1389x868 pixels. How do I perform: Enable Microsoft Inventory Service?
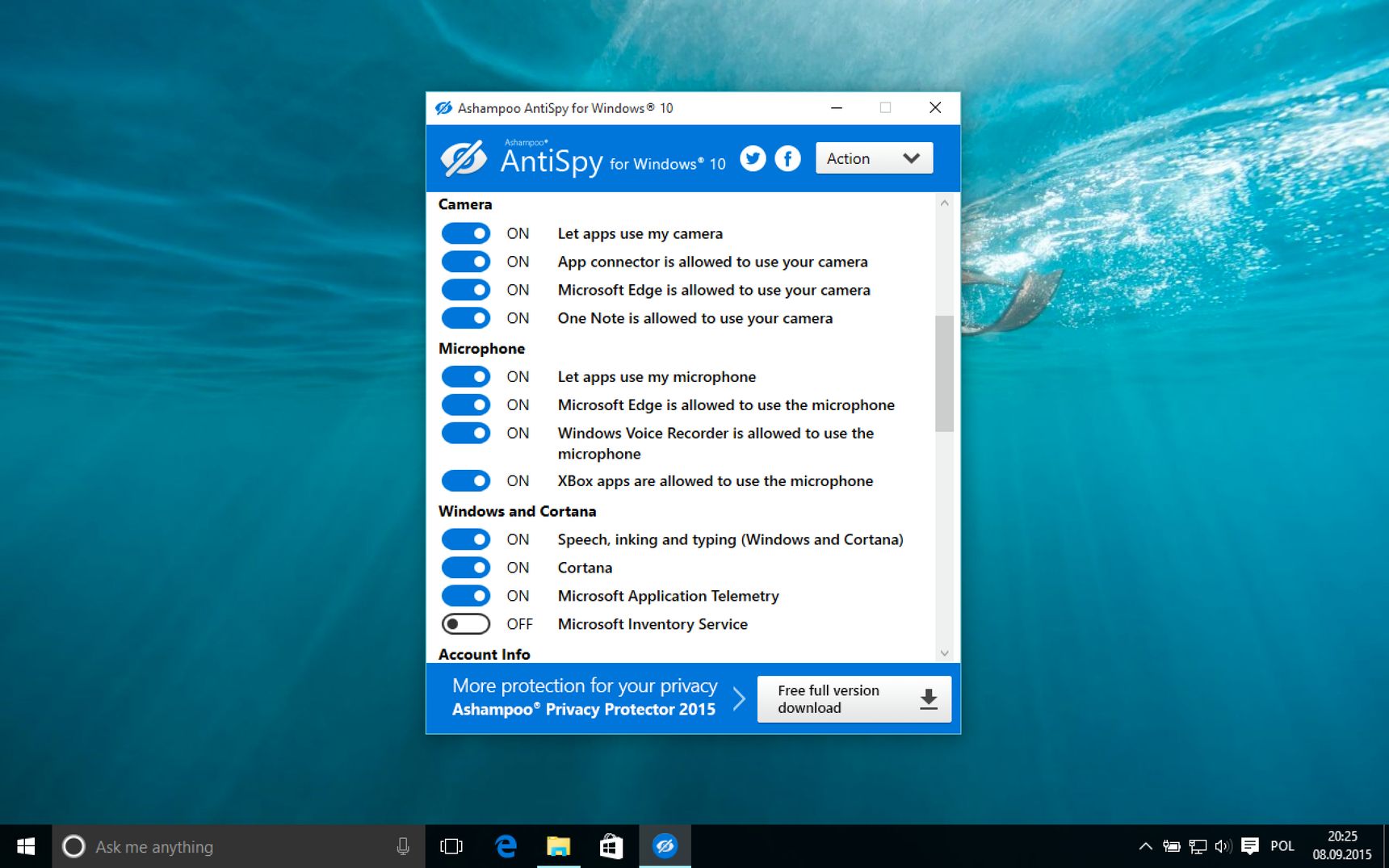tap(466, 624)
